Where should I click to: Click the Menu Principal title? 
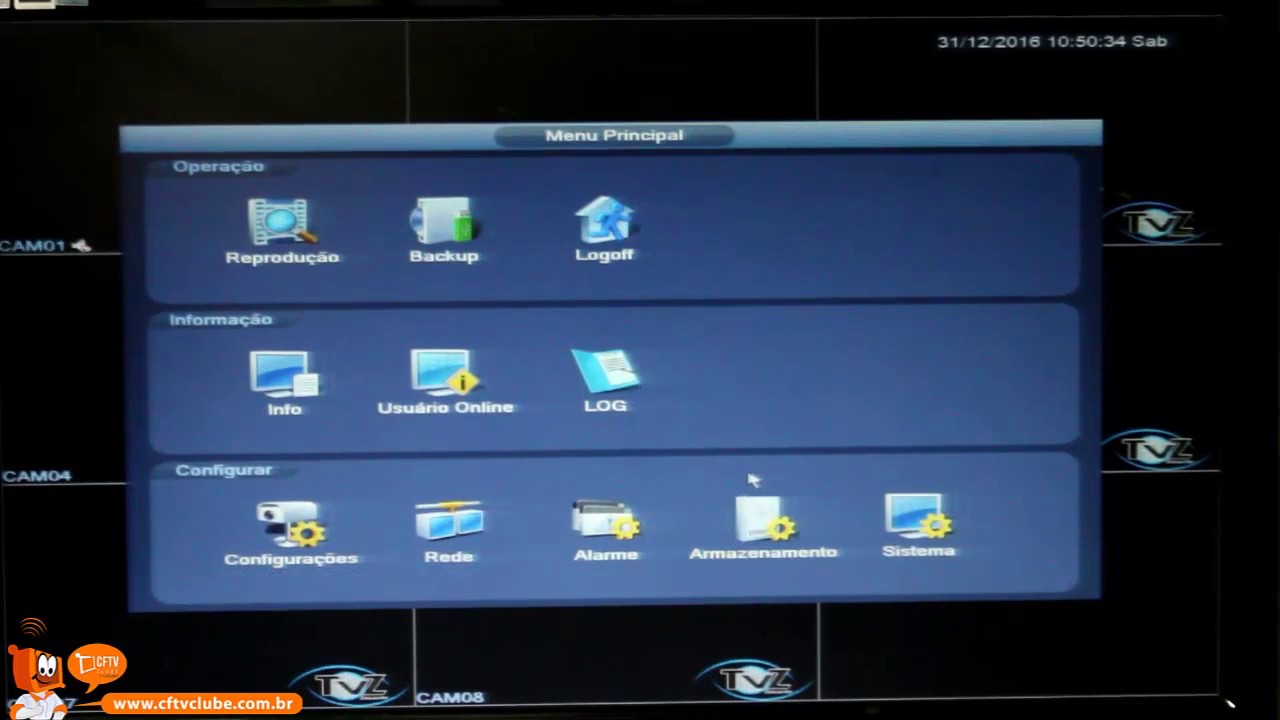pos(614,135)
